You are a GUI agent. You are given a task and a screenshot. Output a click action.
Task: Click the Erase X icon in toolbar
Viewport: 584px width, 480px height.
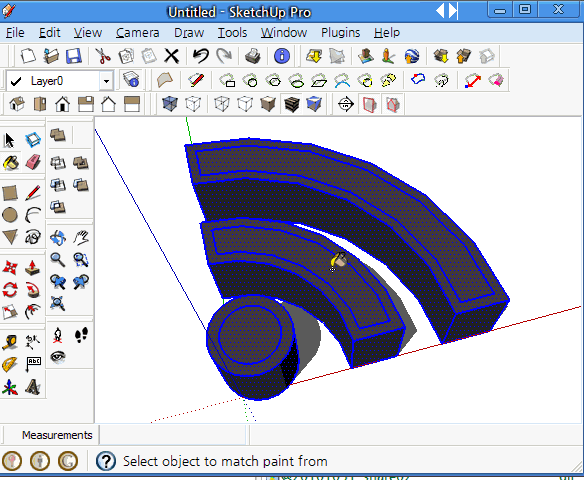coord(172,56)
